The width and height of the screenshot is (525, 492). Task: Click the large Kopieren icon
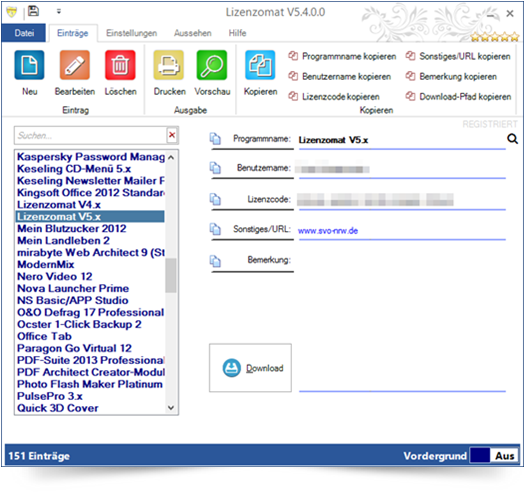(260, 65)
